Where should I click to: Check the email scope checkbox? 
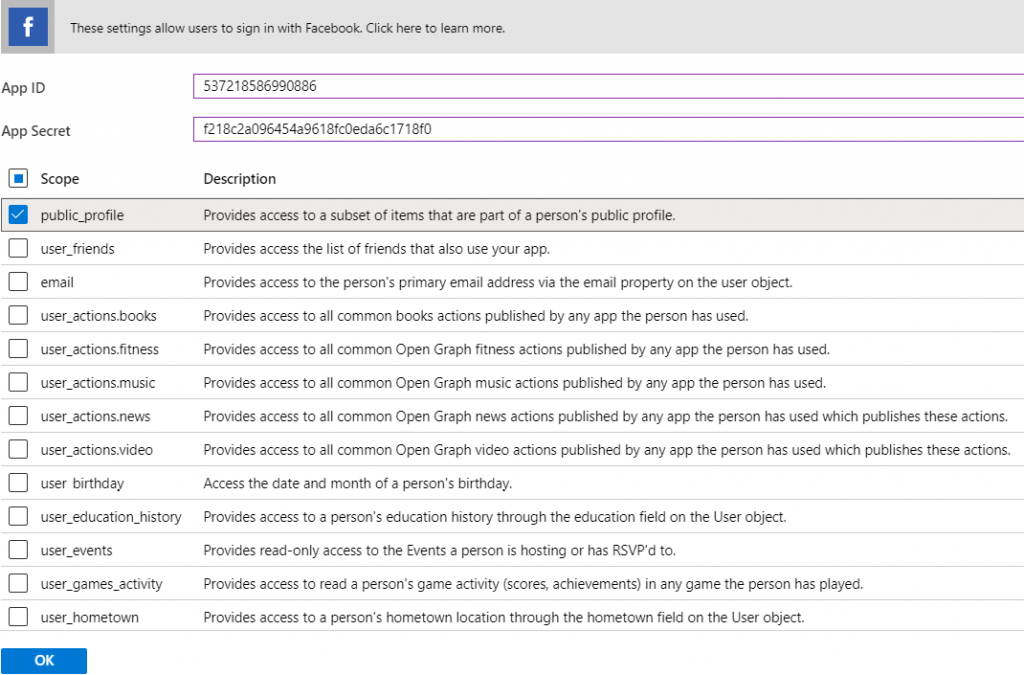18,282
